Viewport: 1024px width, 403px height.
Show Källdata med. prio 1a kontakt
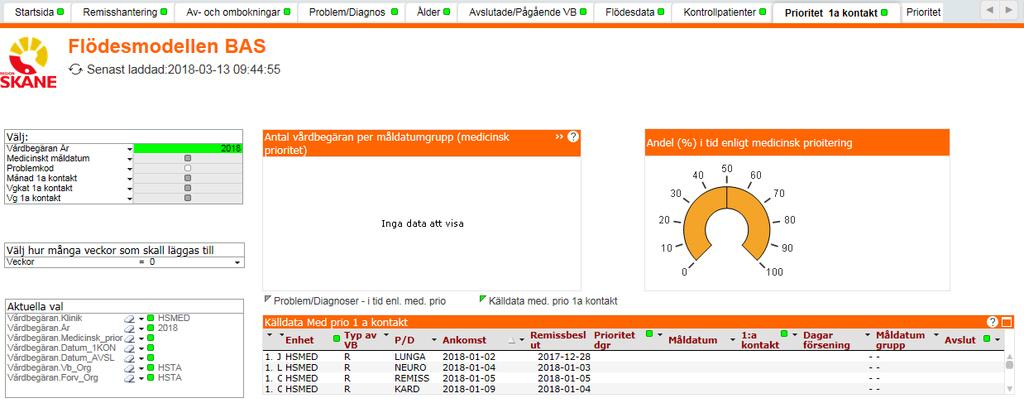pos(553,301)
